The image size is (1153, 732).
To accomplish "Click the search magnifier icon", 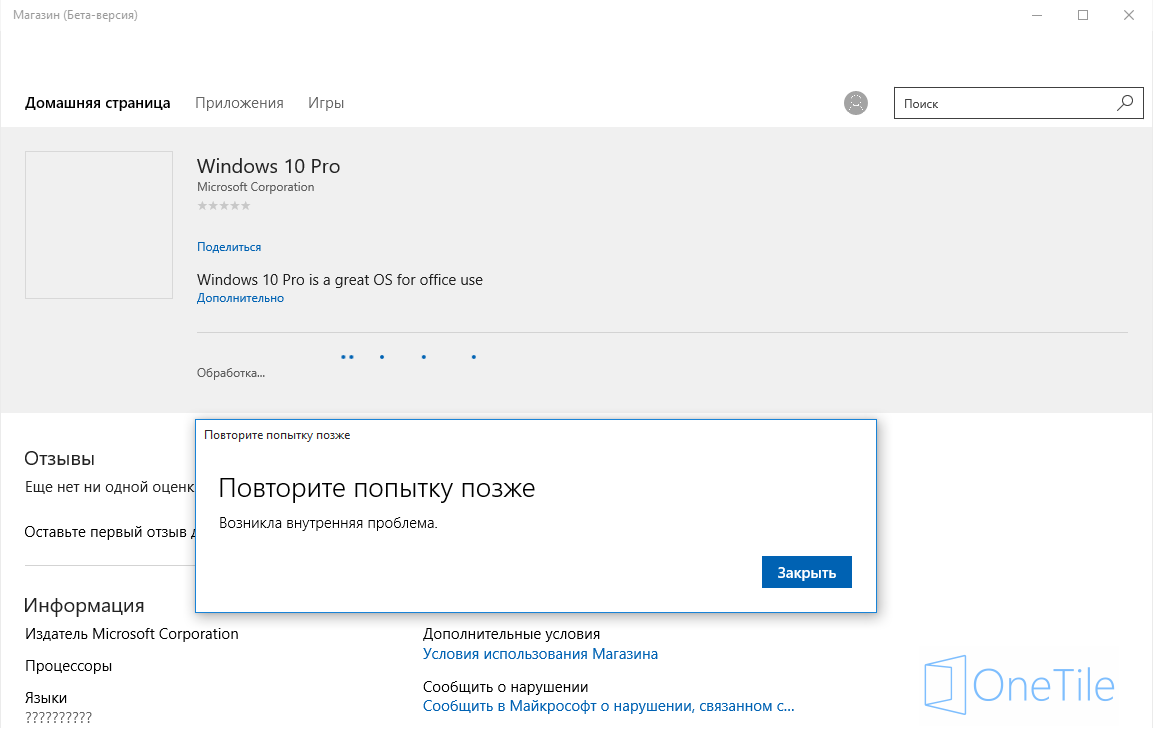I will tap(1125, 103).
